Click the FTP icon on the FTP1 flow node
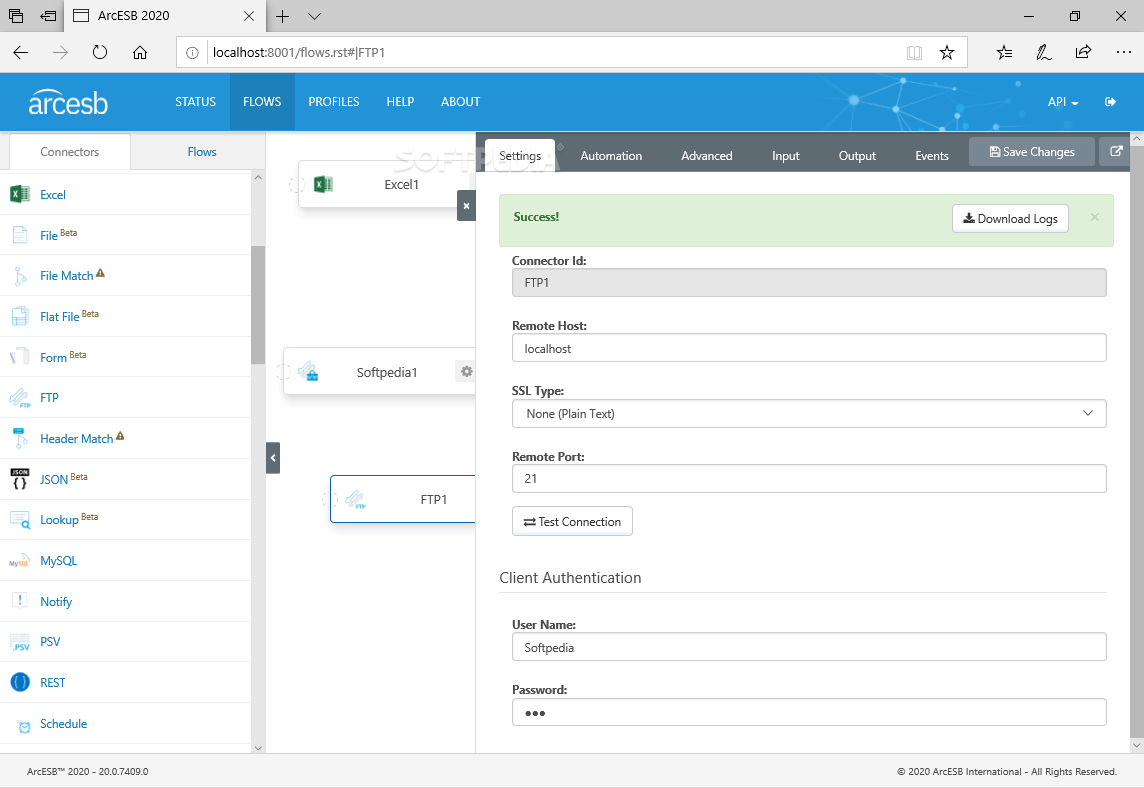 (x=355, y=500)
